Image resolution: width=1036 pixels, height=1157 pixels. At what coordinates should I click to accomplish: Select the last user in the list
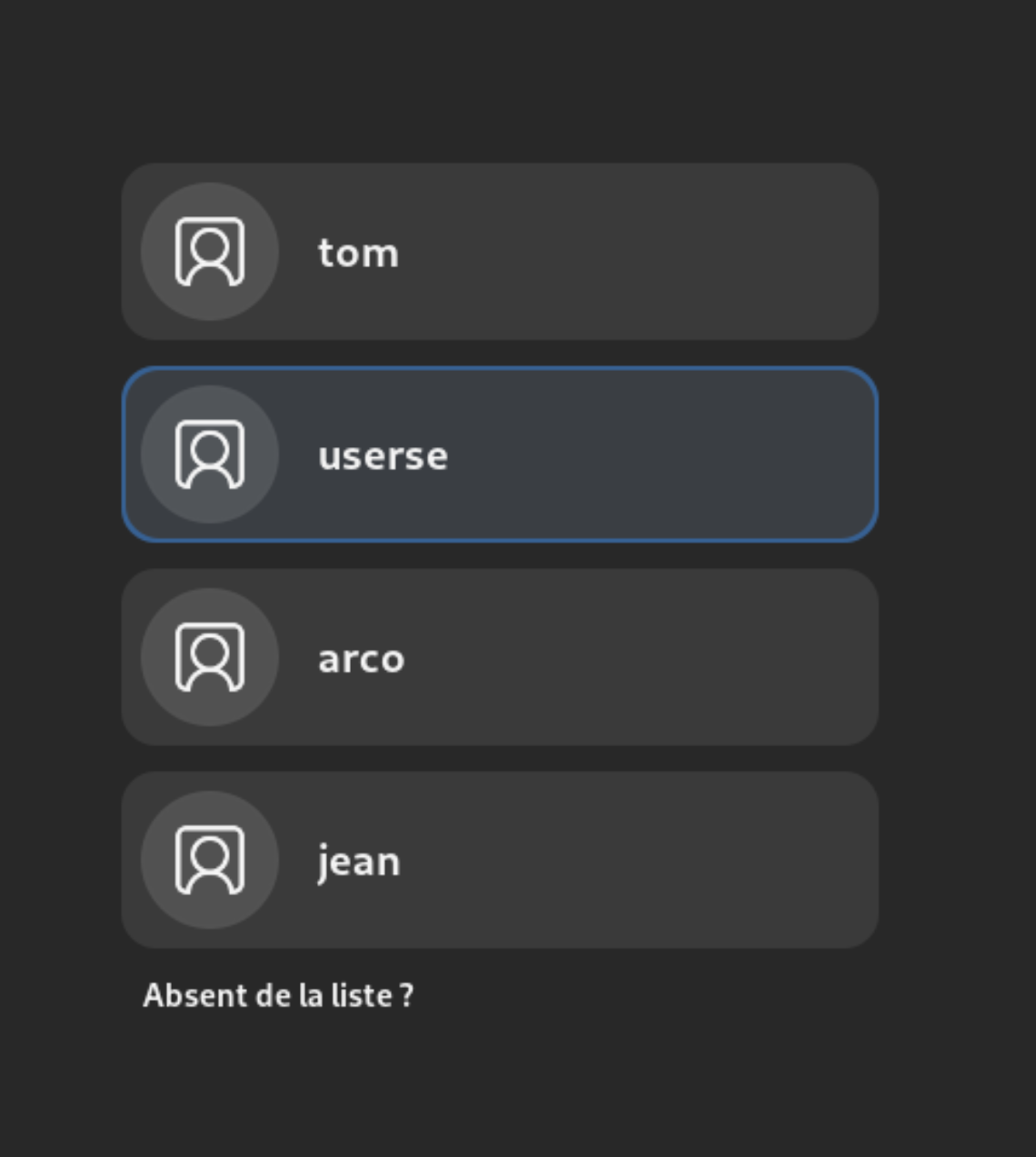coord(500,860)
